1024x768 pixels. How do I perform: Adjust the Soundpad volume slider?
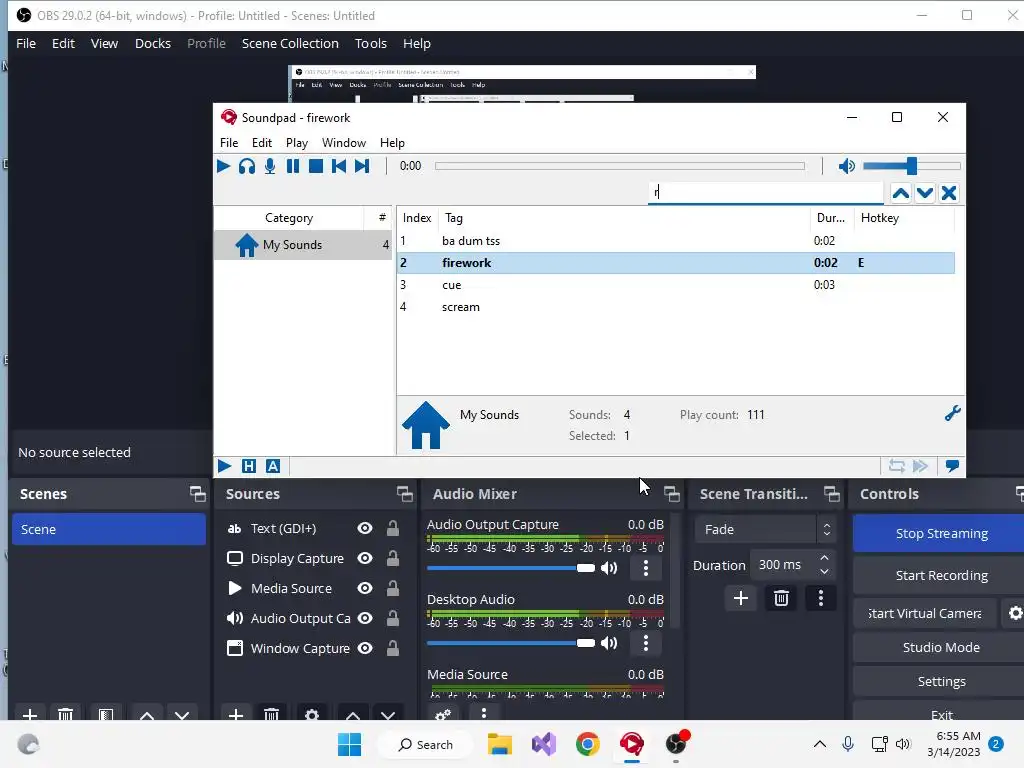click(912, 166)
